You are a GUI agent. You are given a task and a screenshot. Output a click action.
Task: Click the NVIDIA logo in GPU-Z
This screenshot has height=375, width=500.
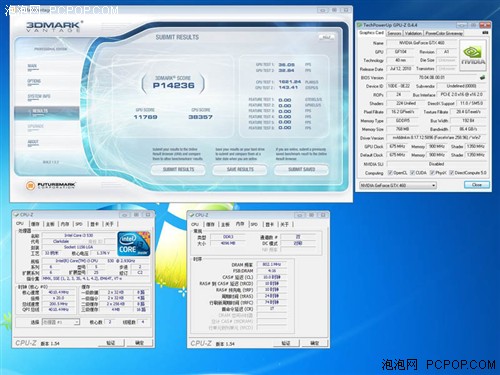coord(473,55)
